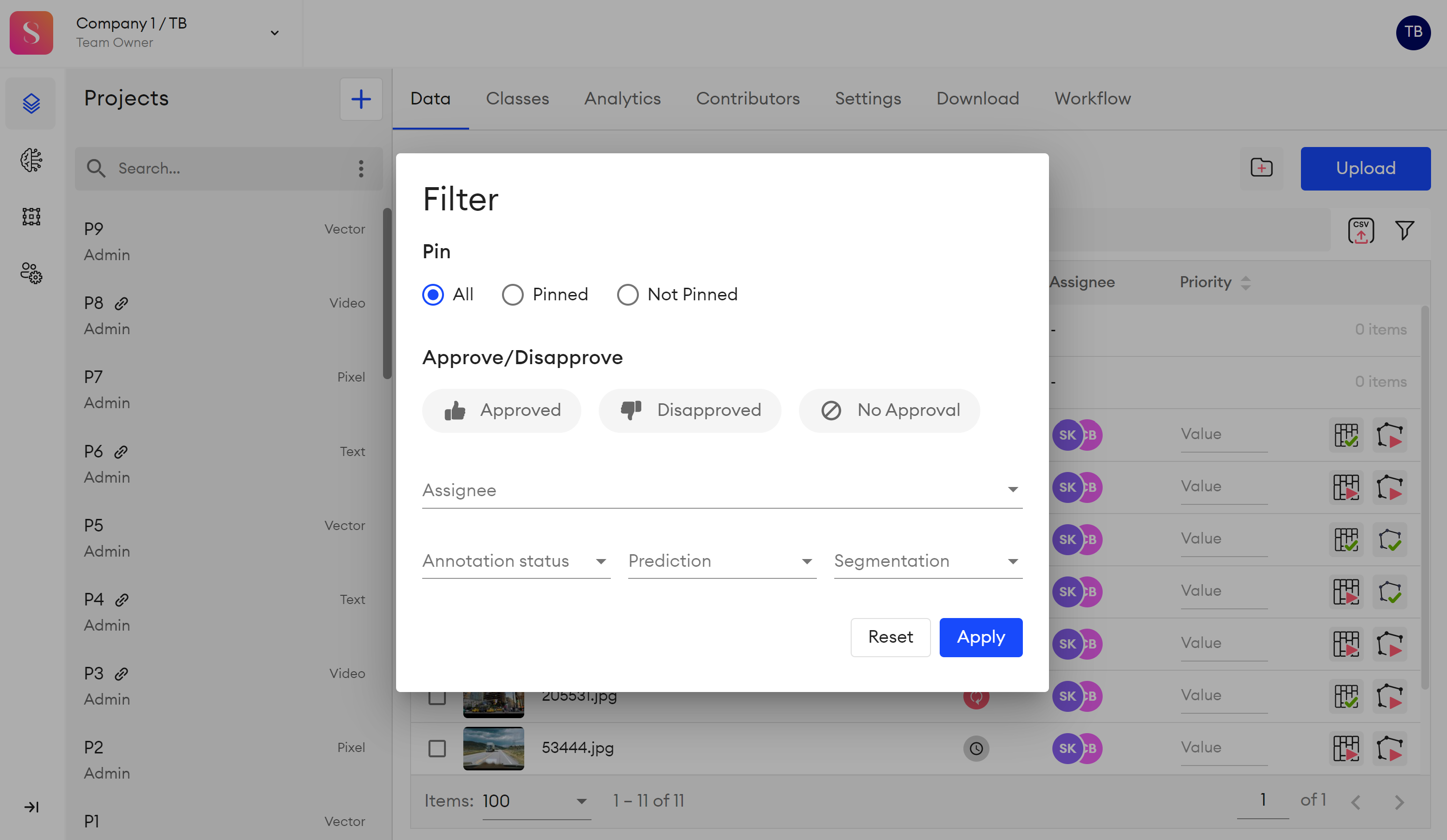
Task: Check the box for 53444.jpg
Action: point(437,748)
